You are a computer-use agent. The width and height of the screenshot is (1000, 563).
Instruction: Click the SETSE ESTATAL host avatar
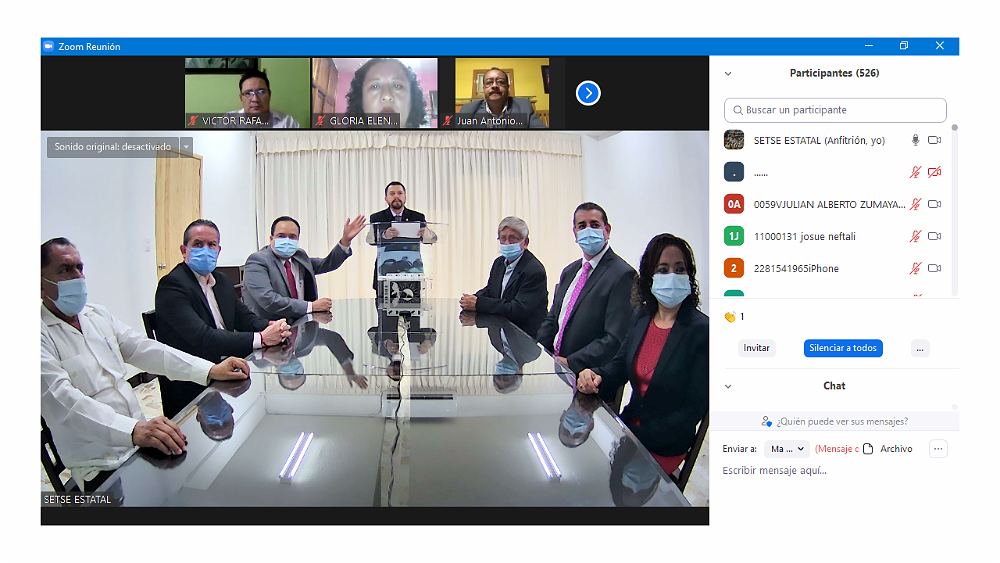pos(734,140)
